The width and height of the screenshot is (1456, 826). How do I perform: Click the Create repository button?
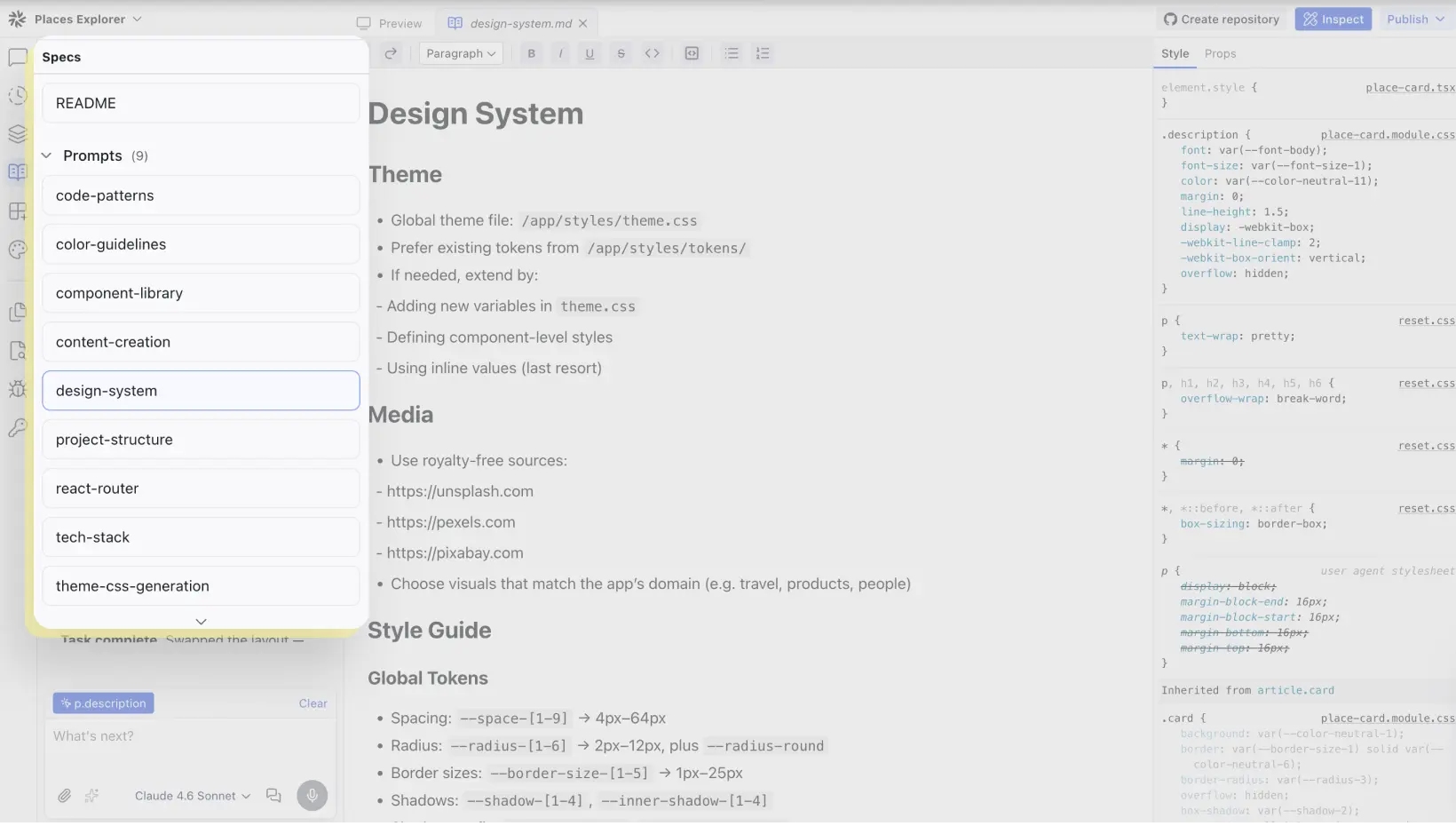coord(1221,19)
